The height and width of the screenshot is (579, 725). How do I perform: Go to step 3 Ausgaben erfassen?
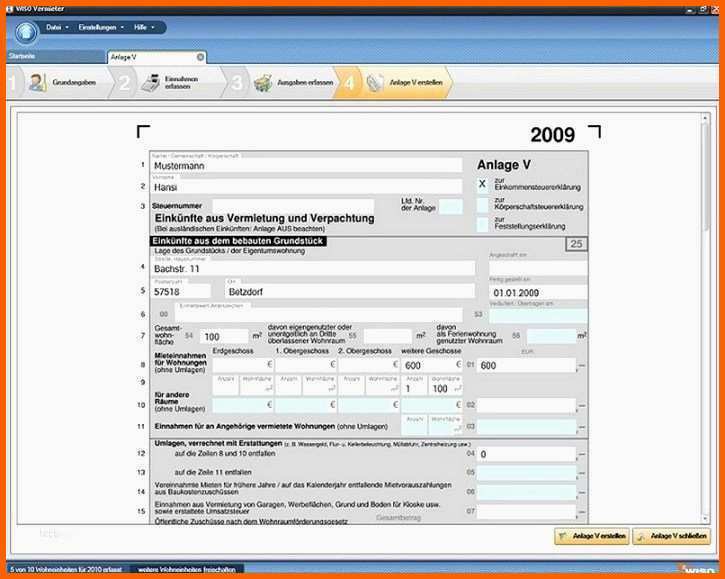(284, 82)
